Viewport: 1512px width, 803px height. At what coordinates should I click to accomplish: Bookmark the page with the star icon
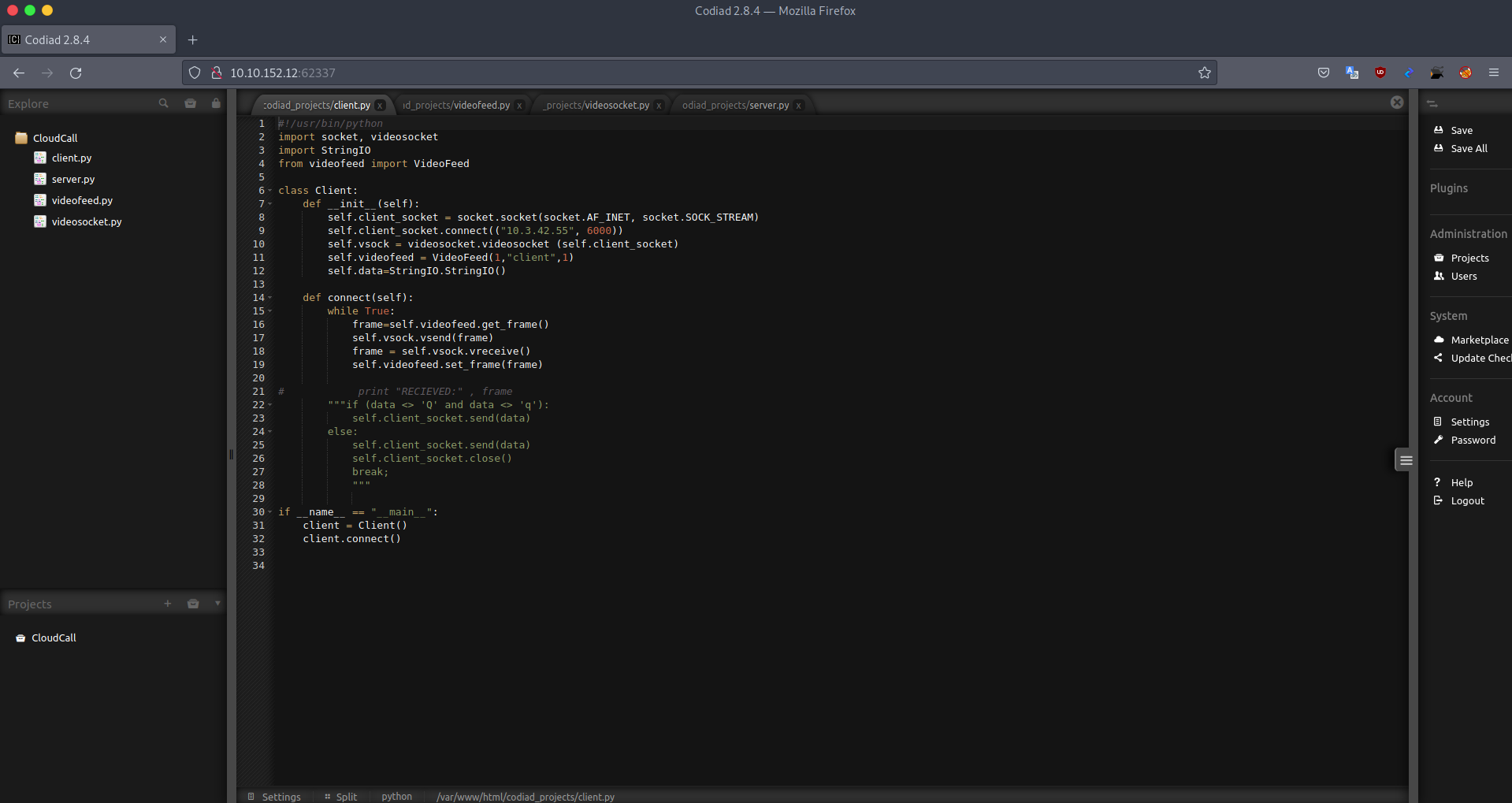pos(1205,73)
